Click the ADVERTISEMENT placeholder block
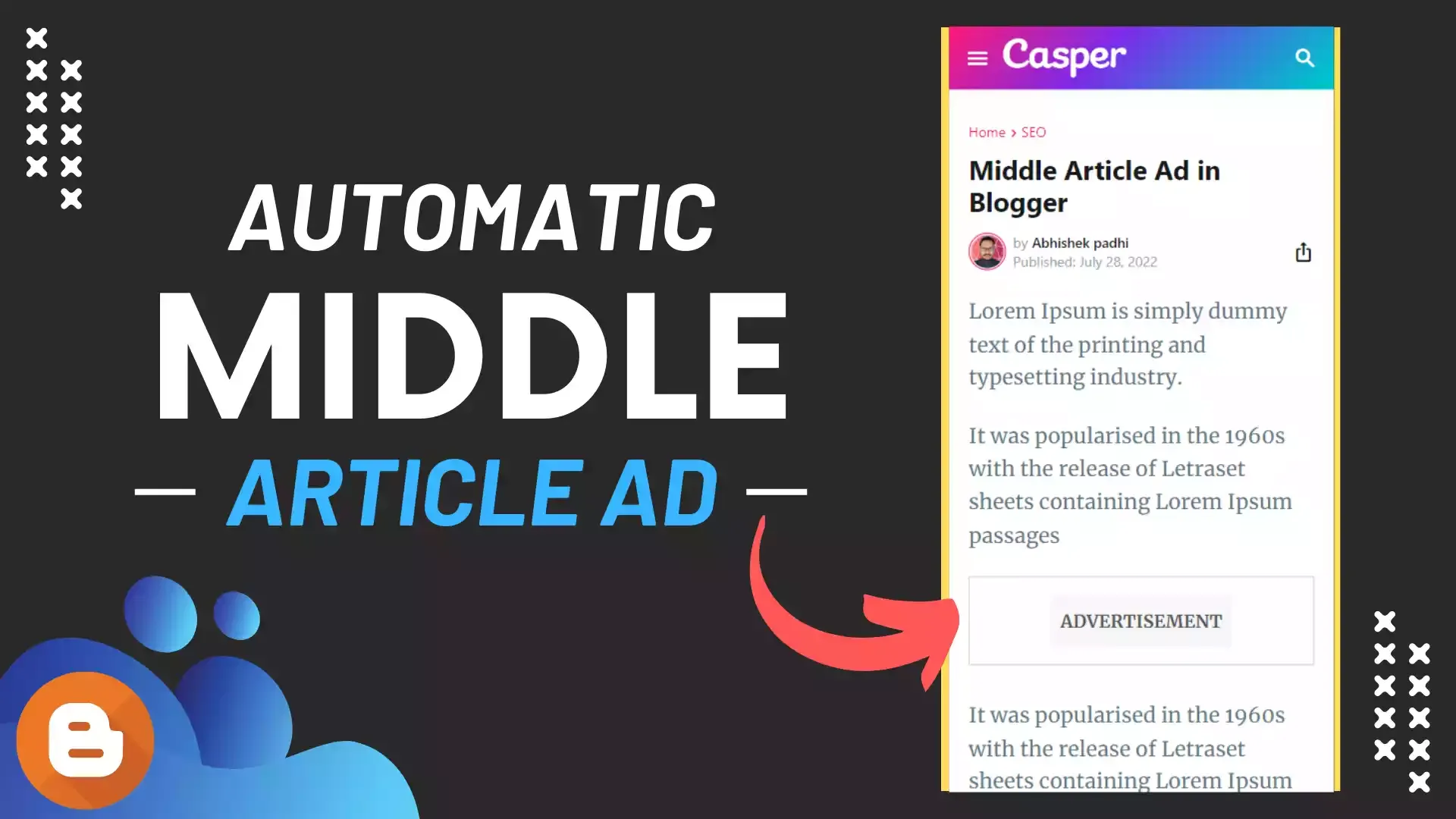Image resolution: width=1456 pixels, height=819 pixels. pos(1140,620)
